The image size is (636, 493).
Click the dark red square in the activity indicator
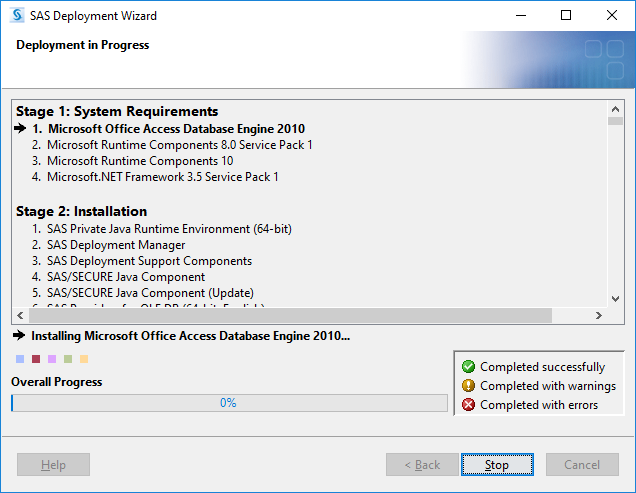tap(36, 359)
